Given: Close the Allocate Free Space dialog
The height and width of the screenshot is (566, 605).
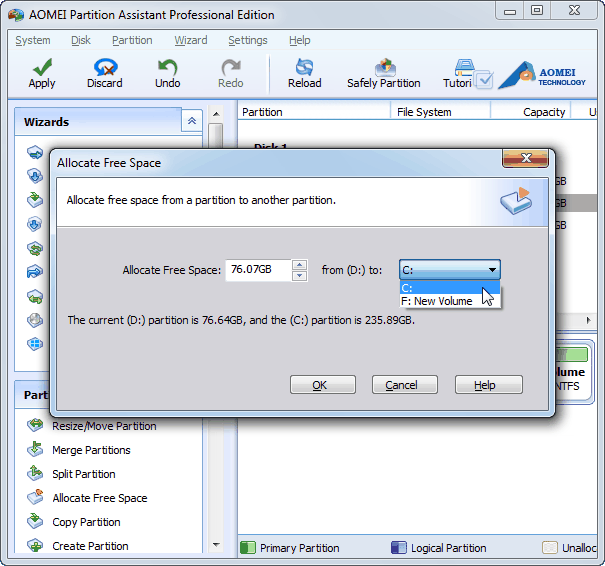Looking at the screenshot, I should click(526, 158).
